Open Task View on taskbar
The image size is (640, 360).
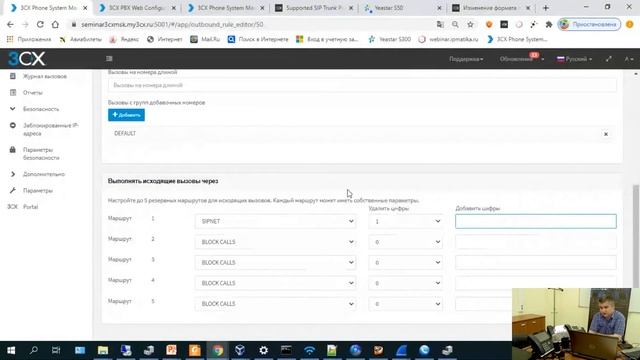pos(56,350)
